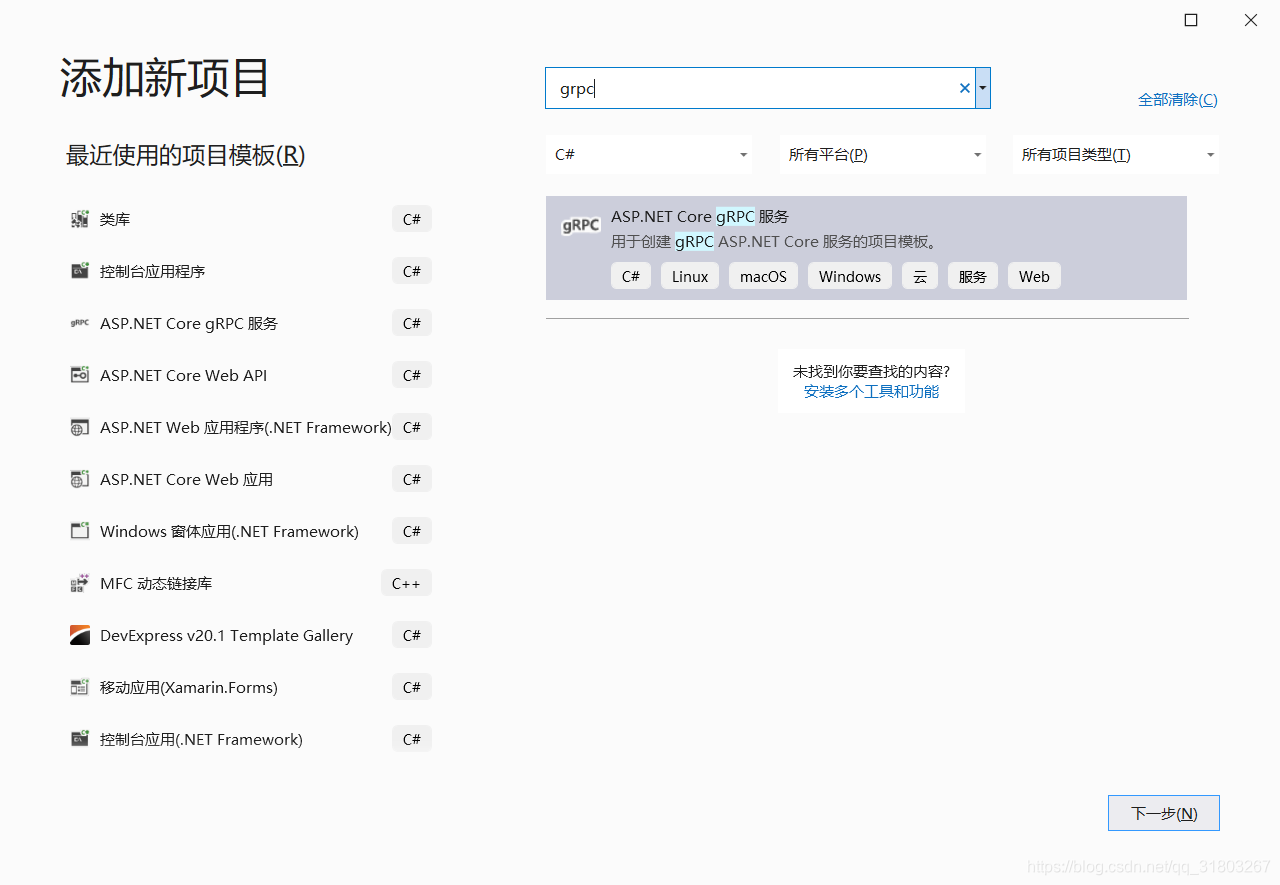
Task: Open the search history dropdown arrow
Action: point(983,88)
